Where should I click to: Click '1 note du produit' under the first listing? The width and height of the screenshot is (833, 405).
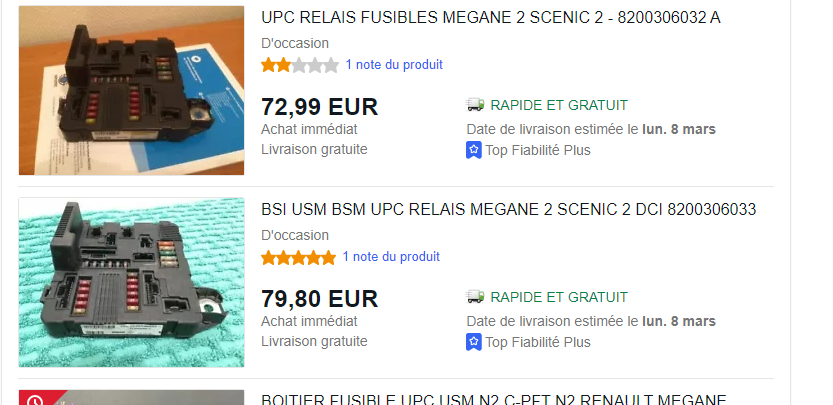pyautogui.click(x=394, y=65)
